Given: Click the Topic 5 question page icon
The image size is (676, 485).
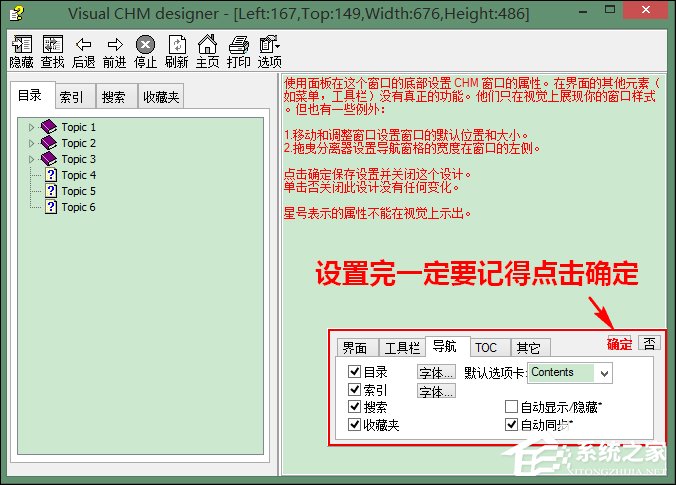Looking at the screenshot, I should coord(51,191).
